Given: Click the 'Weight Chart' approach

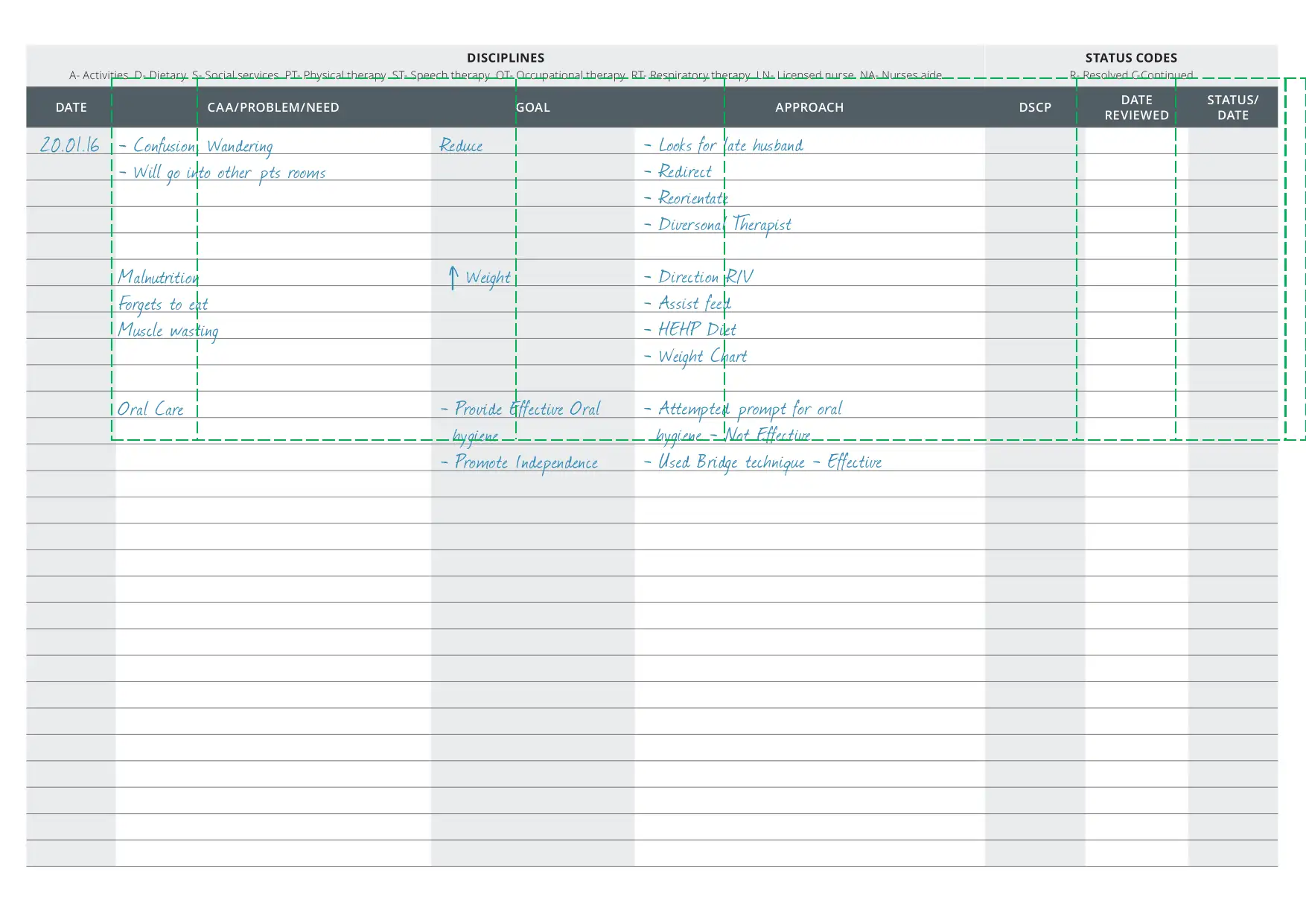Looking at the screenshot, I should coord(695,356).
